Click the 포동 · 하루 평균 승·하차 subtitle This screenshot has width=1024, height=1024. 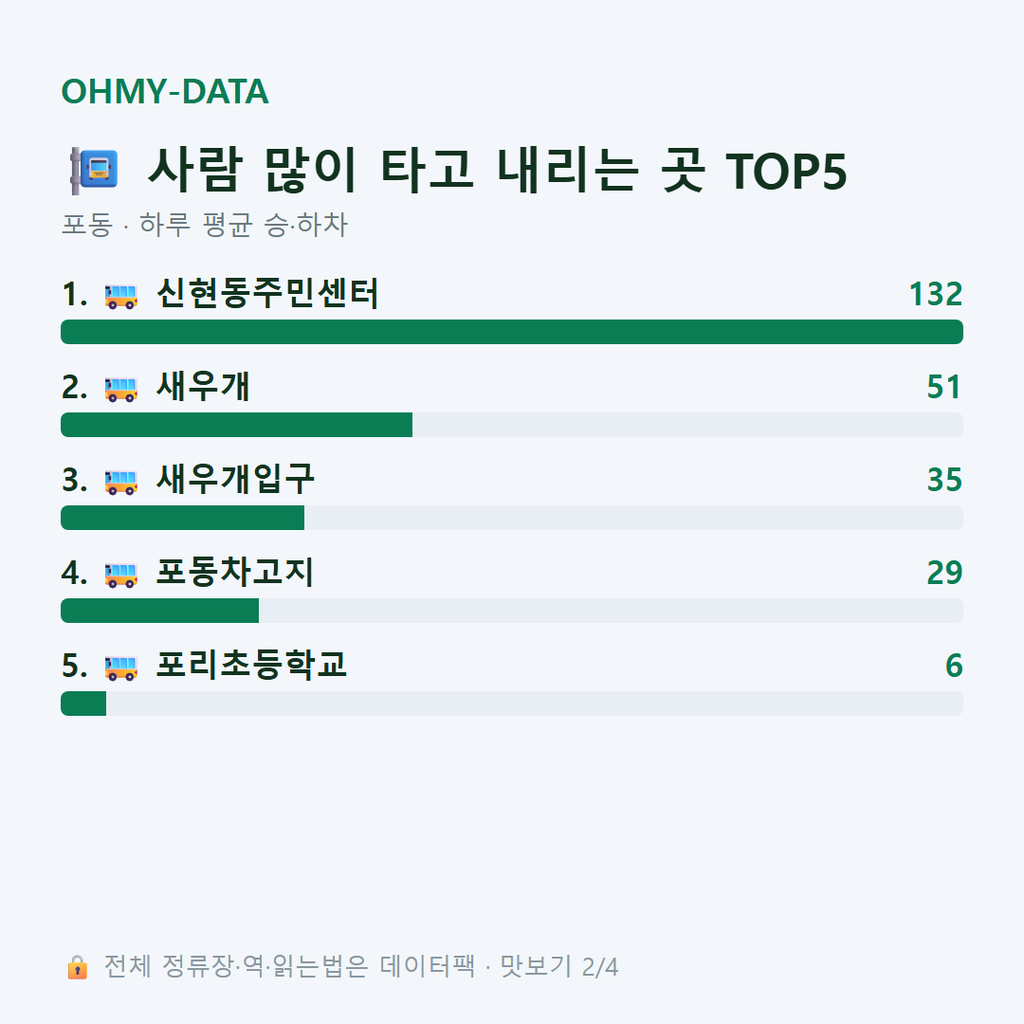[204, 225]
